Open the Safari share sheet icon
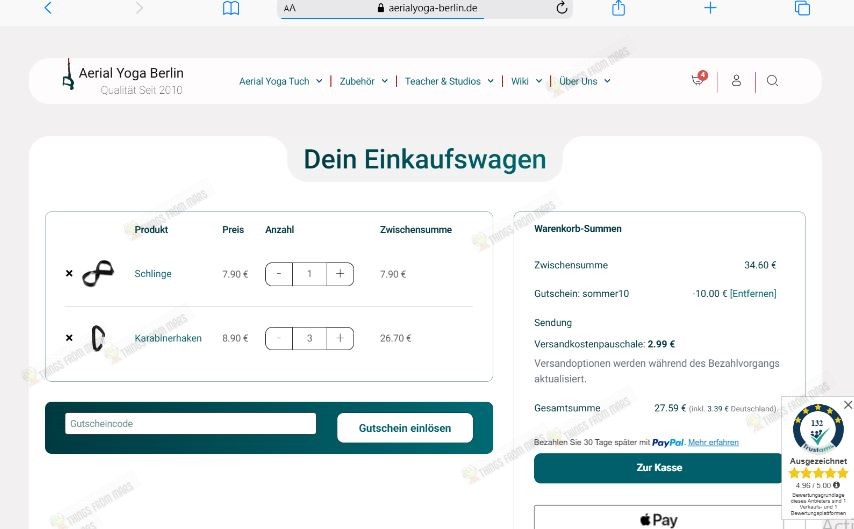 click(x=618, y=8)
